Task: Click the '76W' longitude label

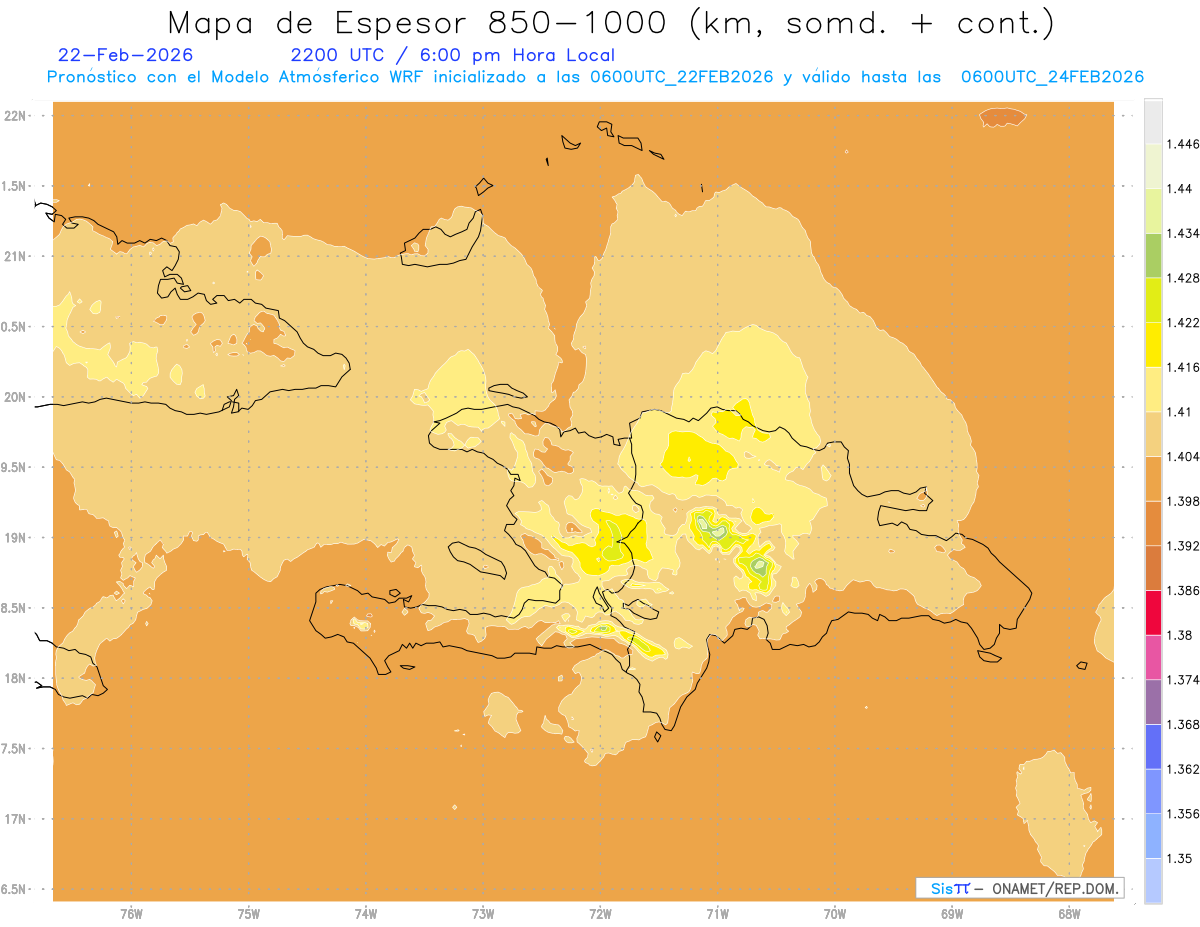Action: tap(131, 914)
